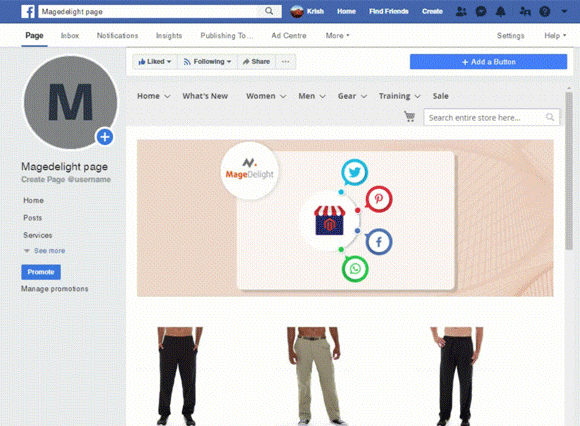Click the search magnifier in Facebook bar
Viewport: 580px width, 426px height.
pos(269,11)
